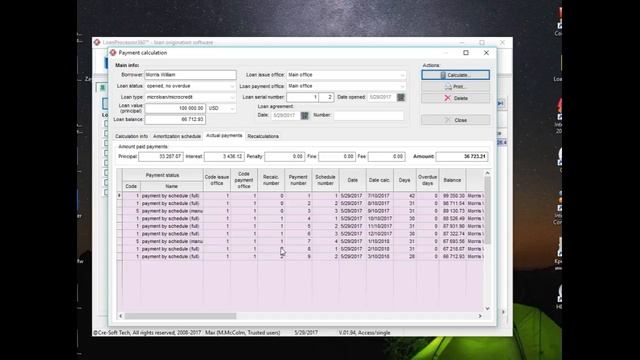Click the first Loan serial number box
This screenshot has width=640, height=360.
(302, 97)
